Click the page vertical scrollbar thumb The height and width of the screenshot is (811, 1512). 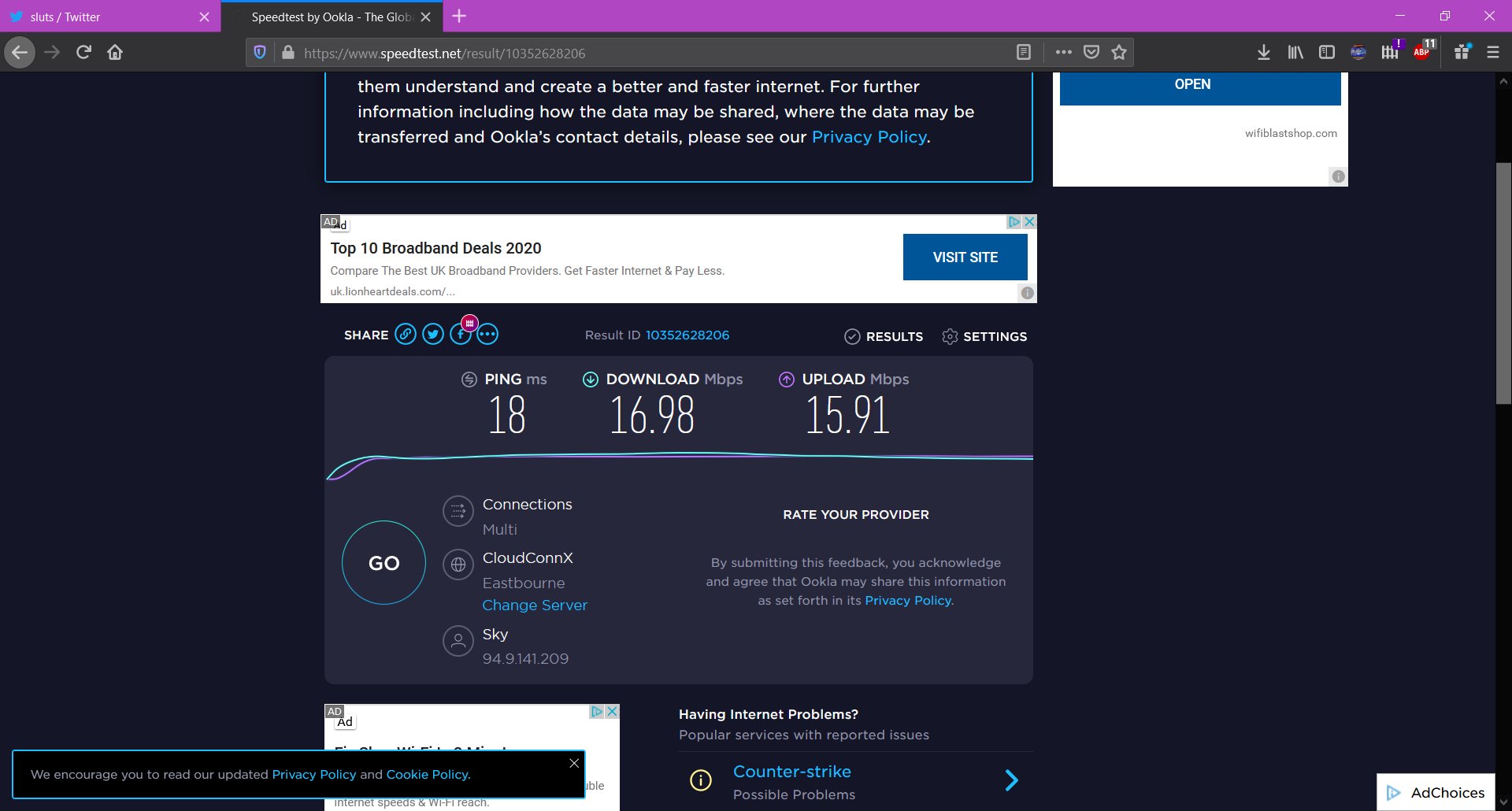(1503, 283)
